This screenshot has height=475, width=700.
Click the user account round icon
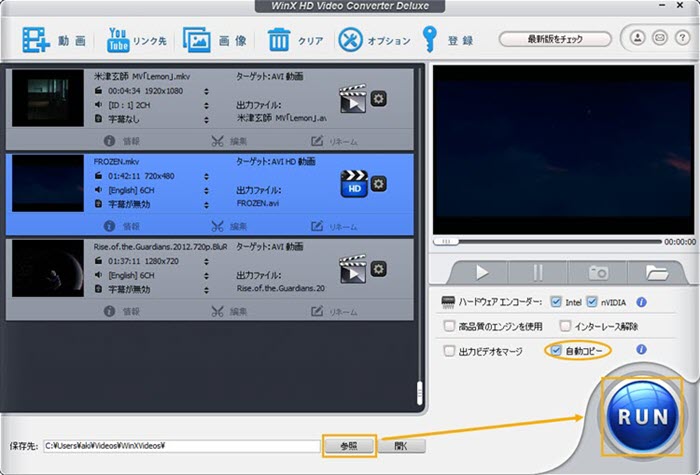tap(638, 38)
